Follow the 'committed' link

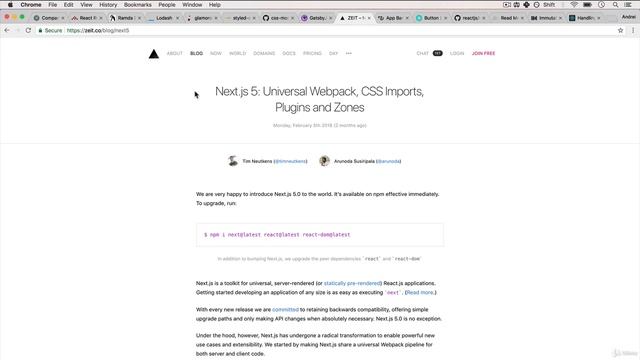click(285, 310)
